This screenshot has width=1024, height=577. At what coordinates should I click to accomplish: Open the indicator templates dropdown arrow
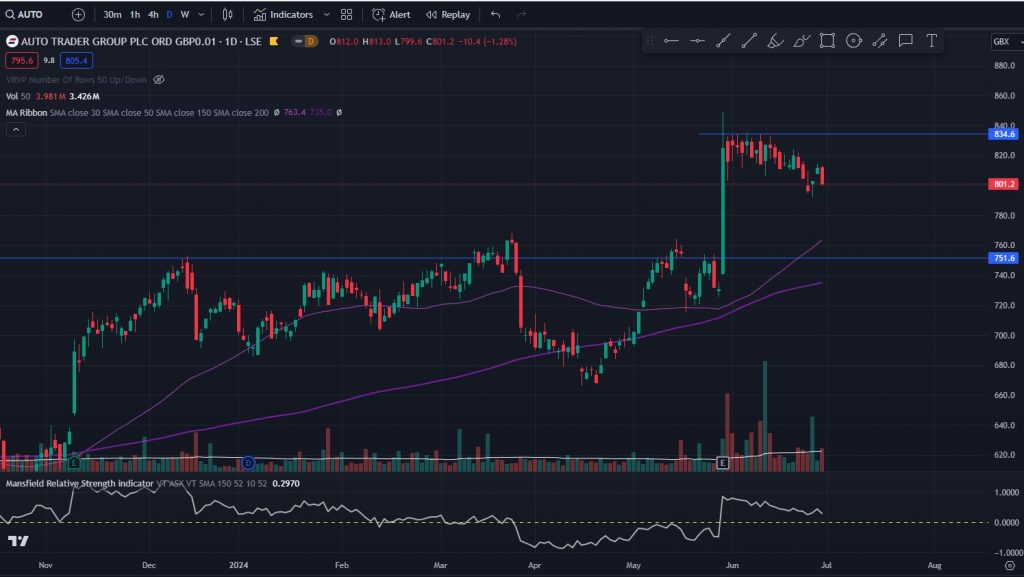tap(326, 15)
